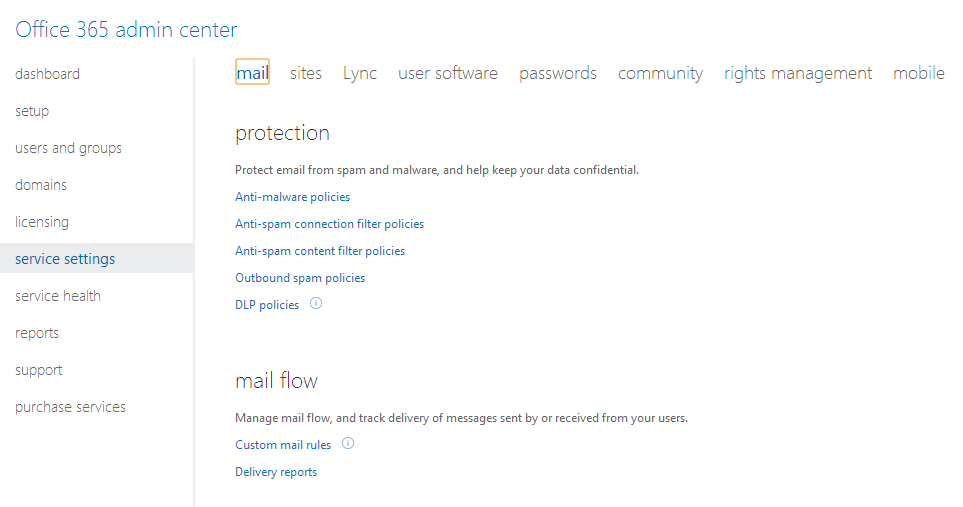Open the rights management tab
963x507 pixels.
pos(798,73)
